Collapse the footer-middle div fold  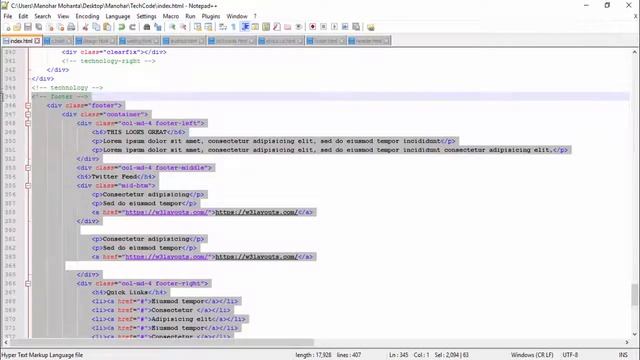click(x=28, y=168)
